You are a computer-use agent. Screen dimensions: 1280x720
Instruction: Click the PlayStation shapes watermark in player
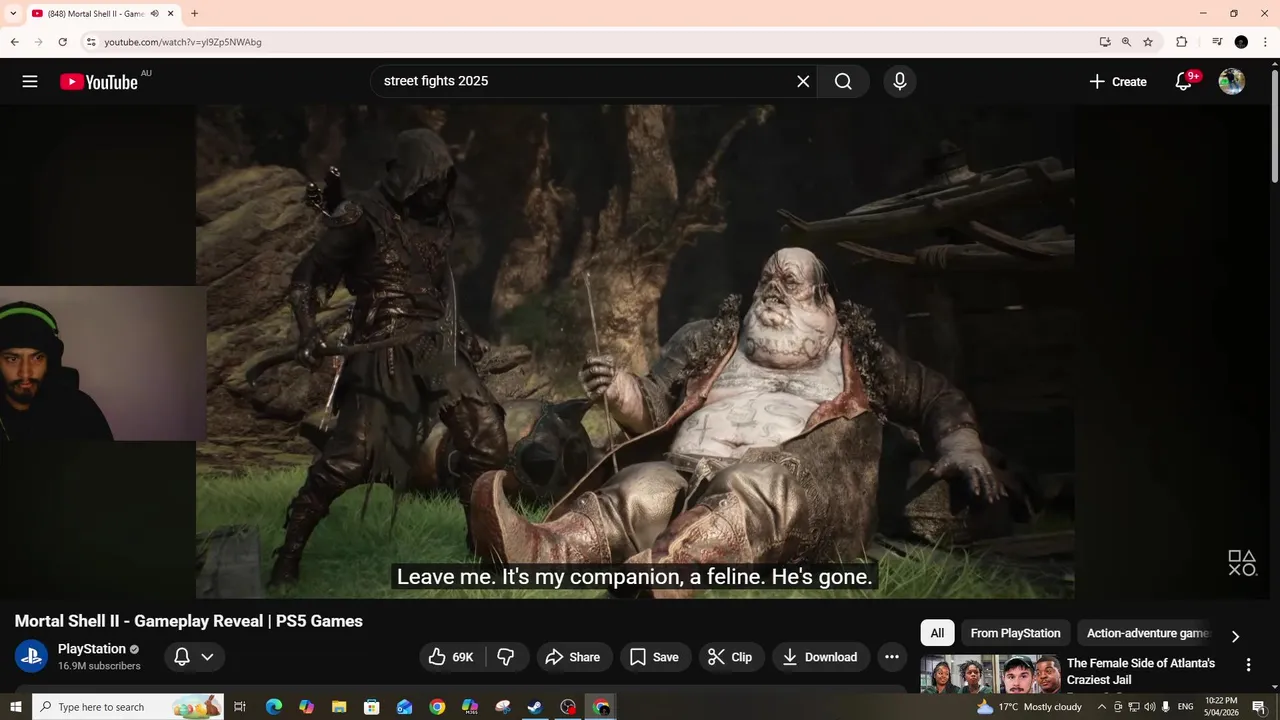pos(1242,563)
